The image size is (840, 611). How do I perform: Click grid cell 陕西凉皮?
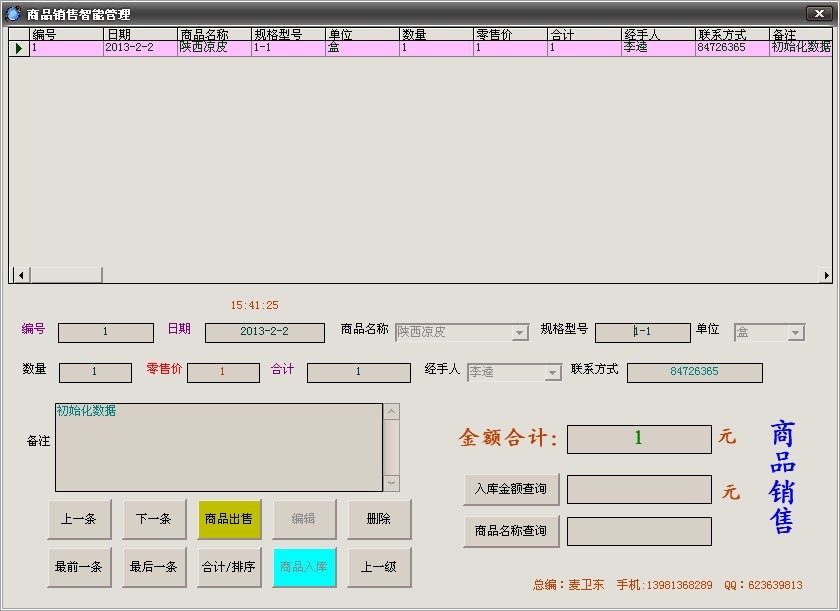coord(214,48)
